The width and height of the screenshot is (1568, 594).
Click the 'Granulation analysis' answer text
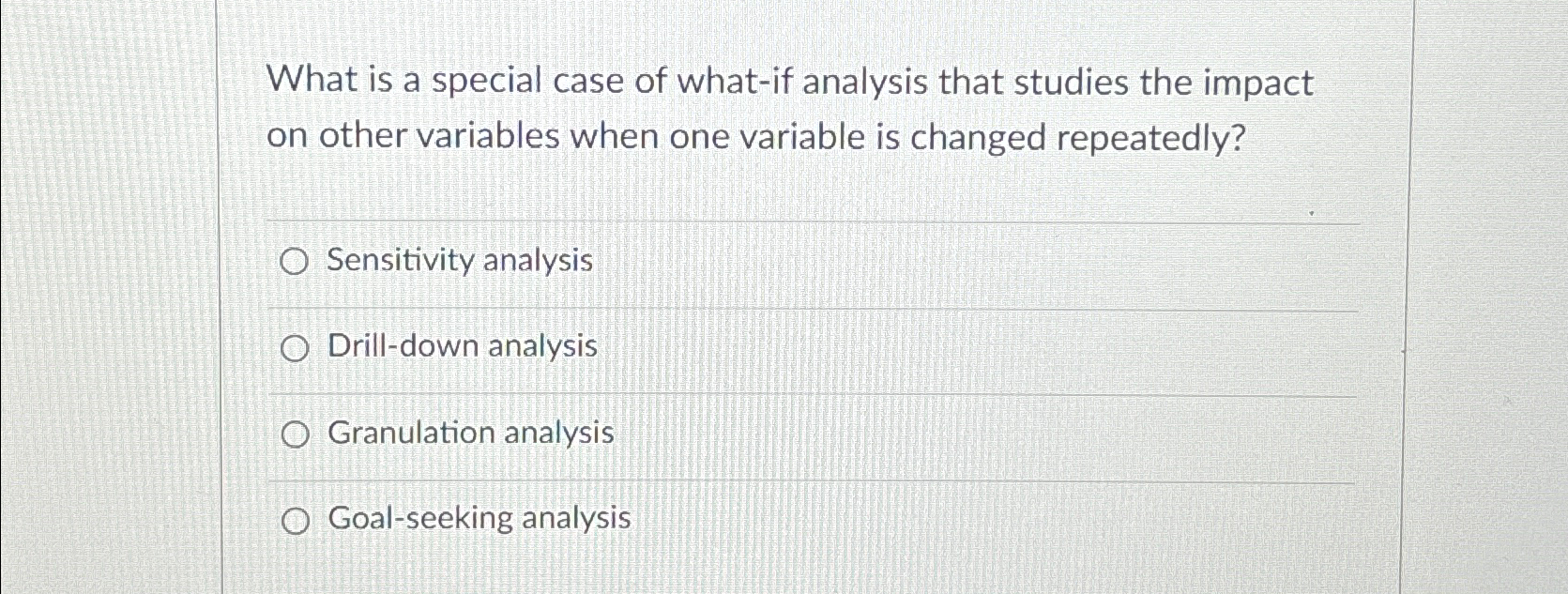(x=471, y=433)
